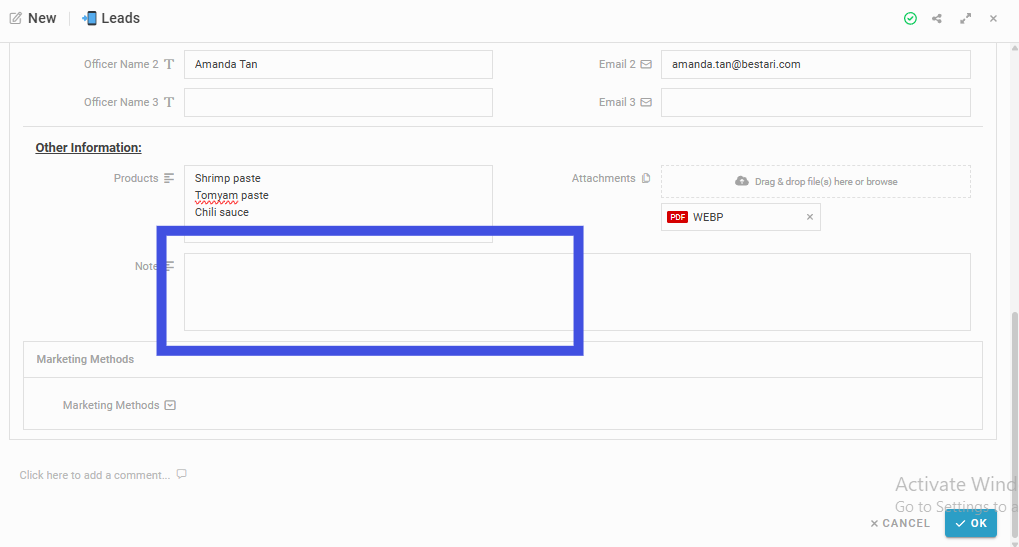
Task: Click the vertical scrollbar thumb
Action: (1014, 426)
